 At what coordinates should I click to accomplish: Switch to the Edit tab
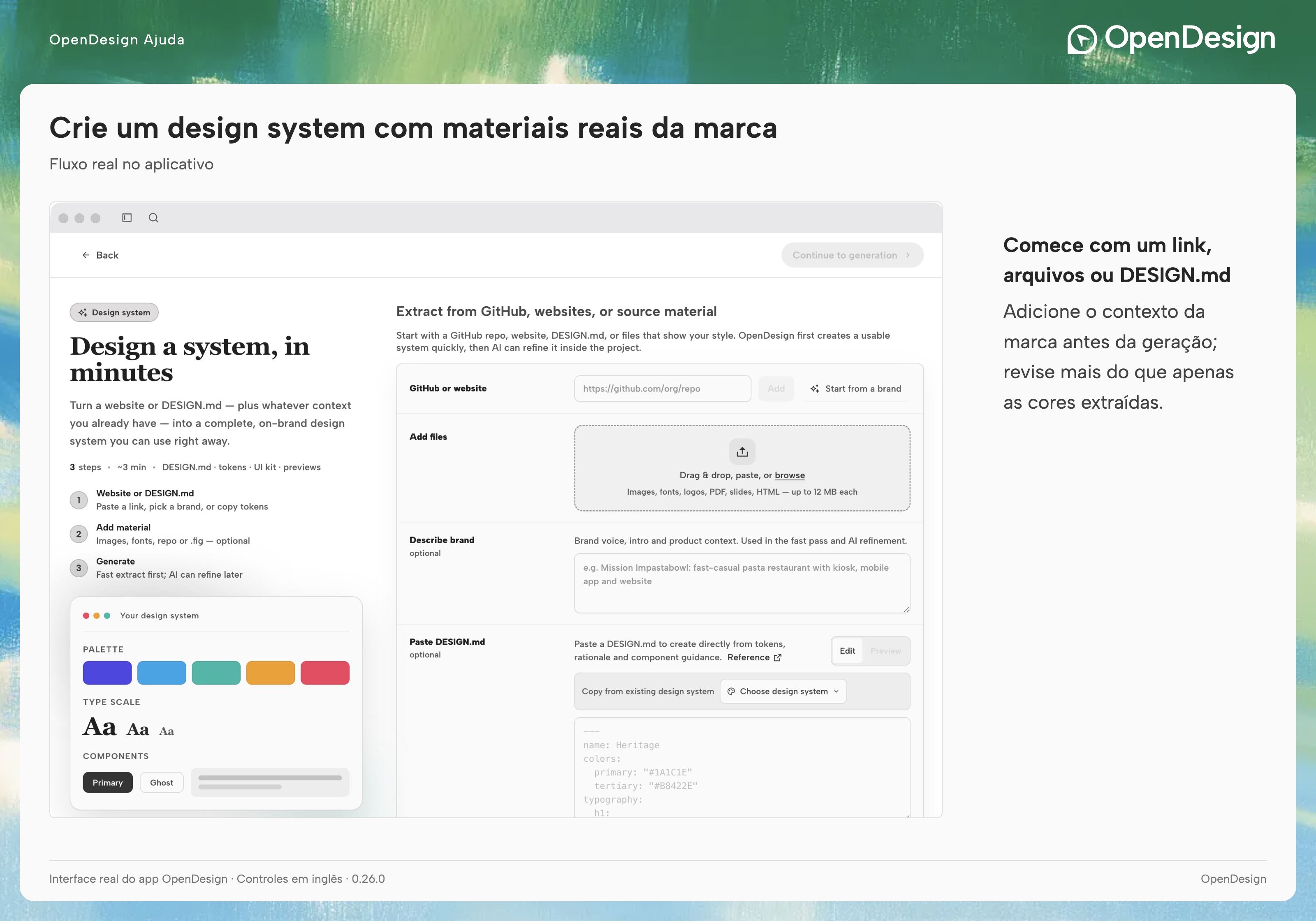click(847, 651)
